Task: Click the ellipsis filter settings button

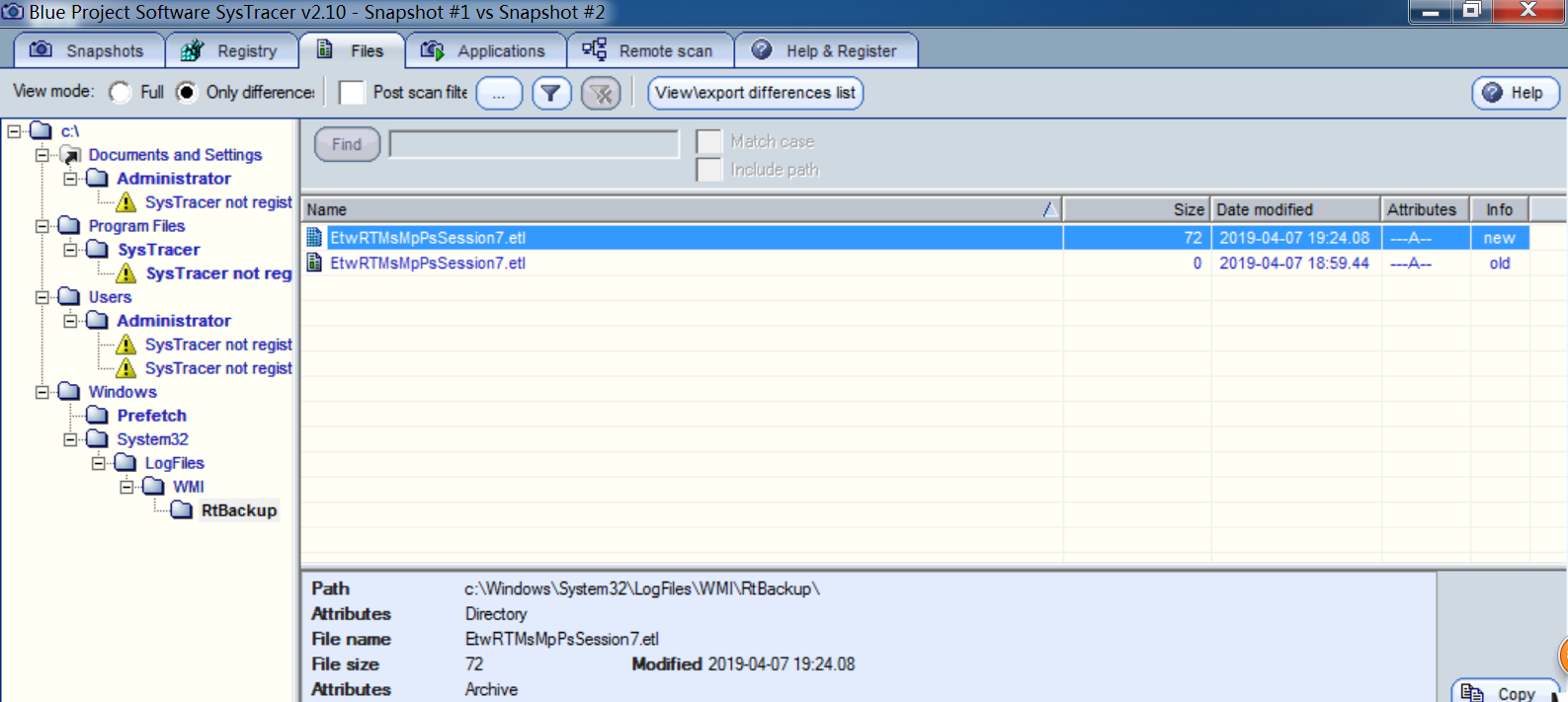Action: [499, 94]
